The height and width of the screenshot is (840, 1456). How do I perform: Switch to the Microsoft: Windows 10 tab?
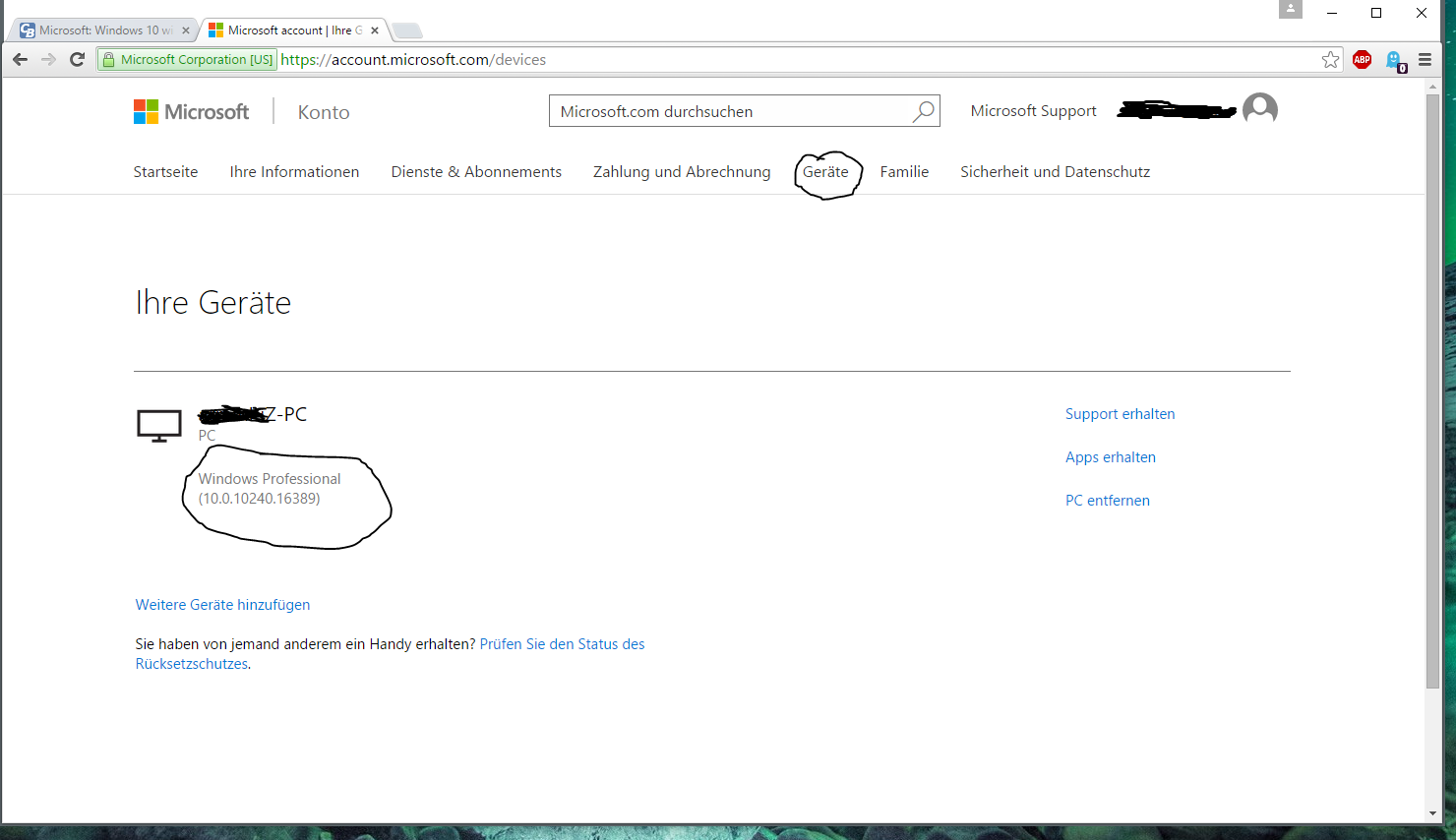point(105,30)
